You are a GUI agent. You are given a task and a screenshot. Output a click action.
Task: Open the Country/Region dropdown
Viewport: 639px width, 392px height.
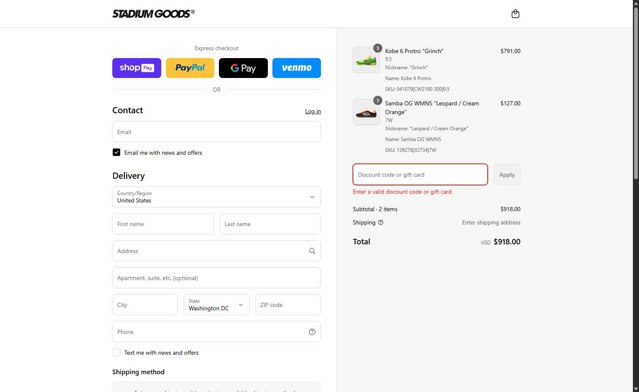point(216,197)
